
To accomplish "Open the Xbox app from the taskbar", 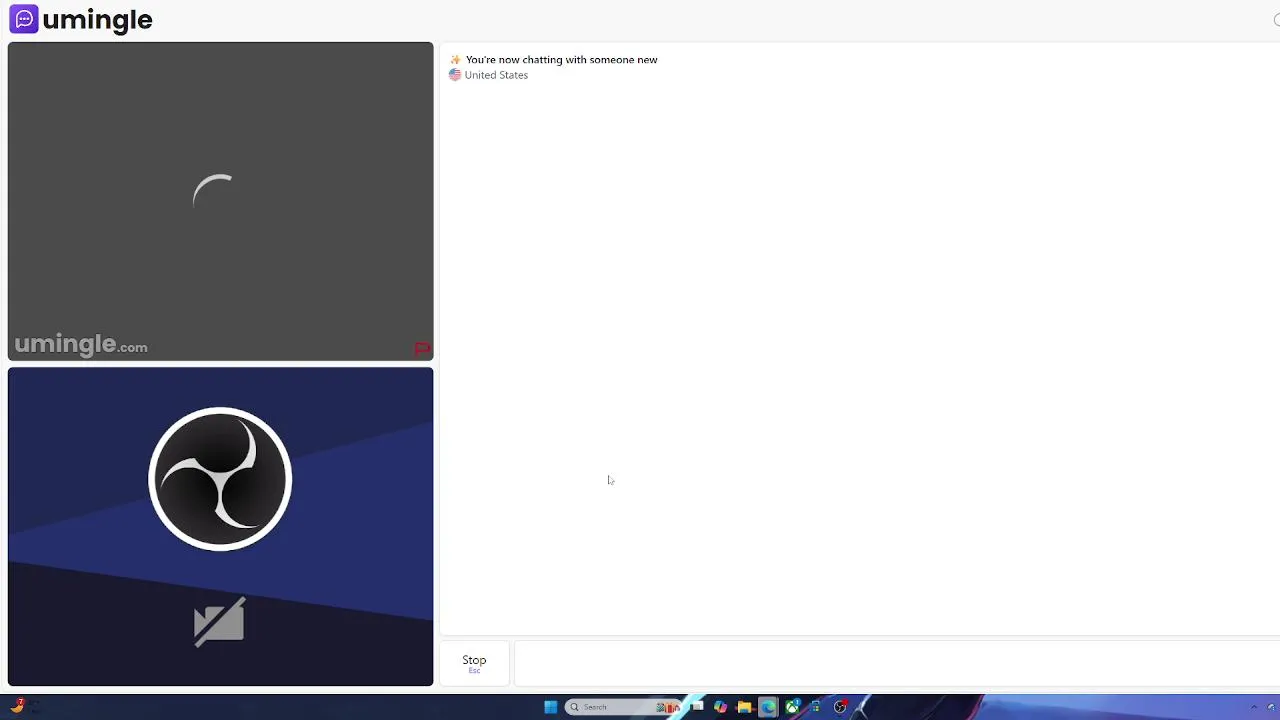I will [792, 707].
